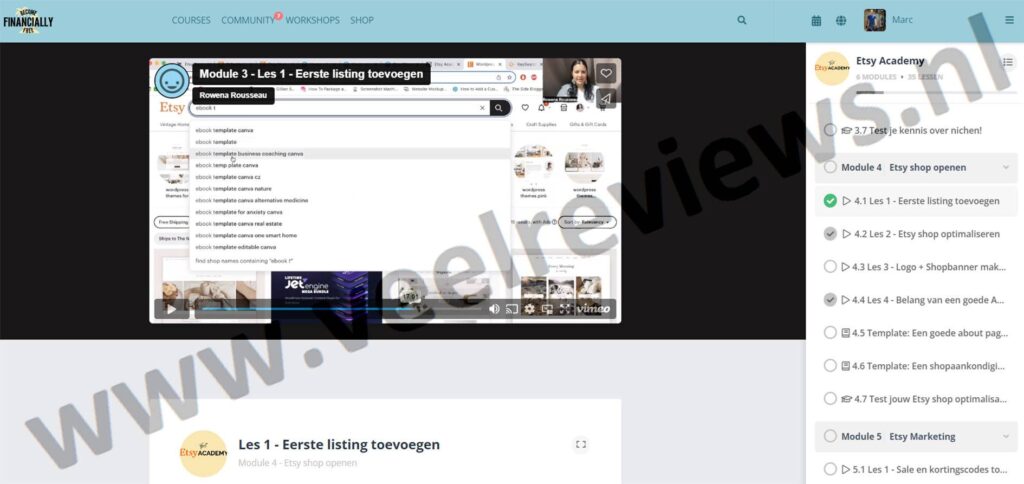Mark 4.5 Template about page complete

click(830, 332)
